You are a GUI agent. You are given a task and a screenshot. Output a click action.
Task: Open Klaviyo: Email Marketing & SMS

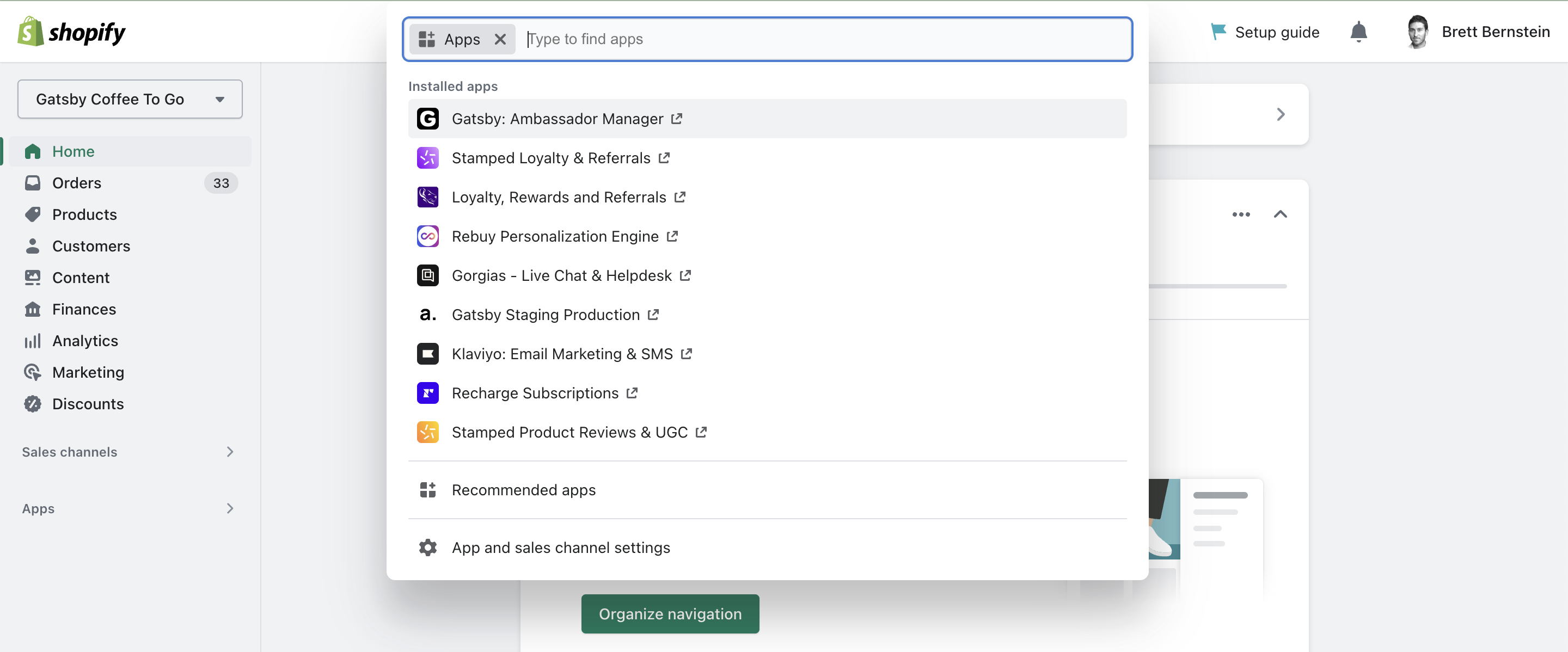pyautogui.click(x=767, y=354)
